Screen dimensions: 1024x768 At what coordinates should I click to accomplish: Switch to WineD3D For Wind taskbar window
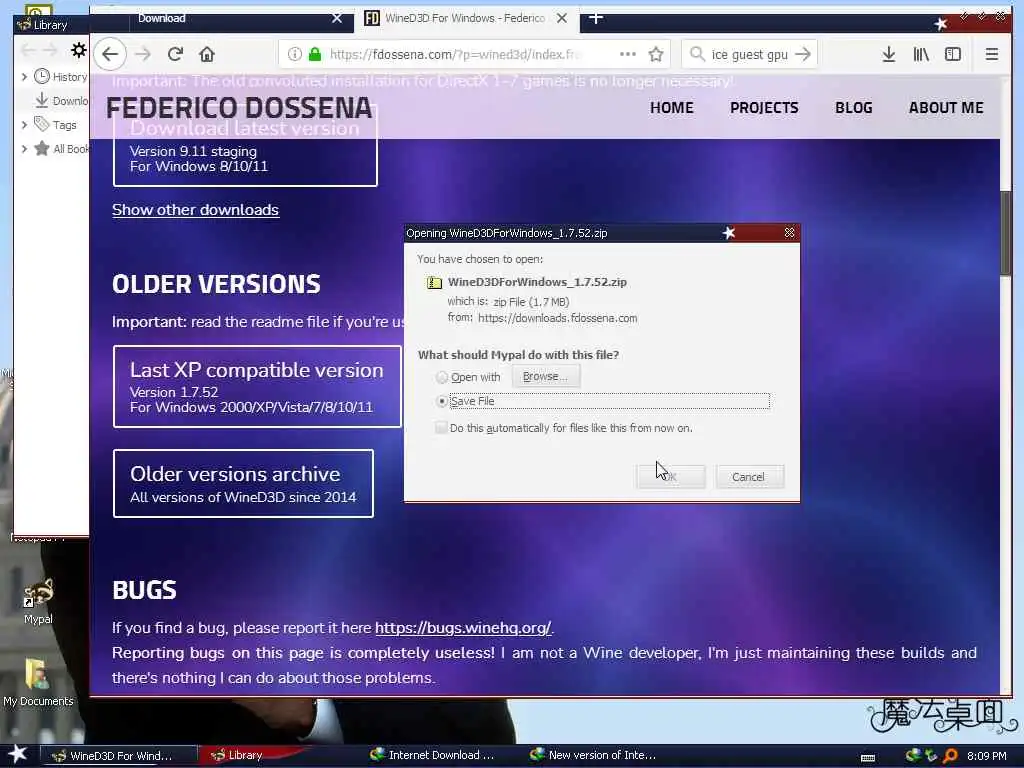119,756
